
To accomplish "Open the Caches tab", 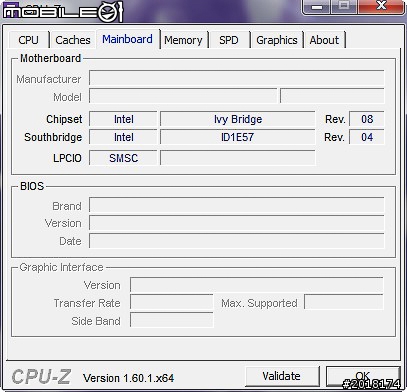I will click(x=73, y=40).
